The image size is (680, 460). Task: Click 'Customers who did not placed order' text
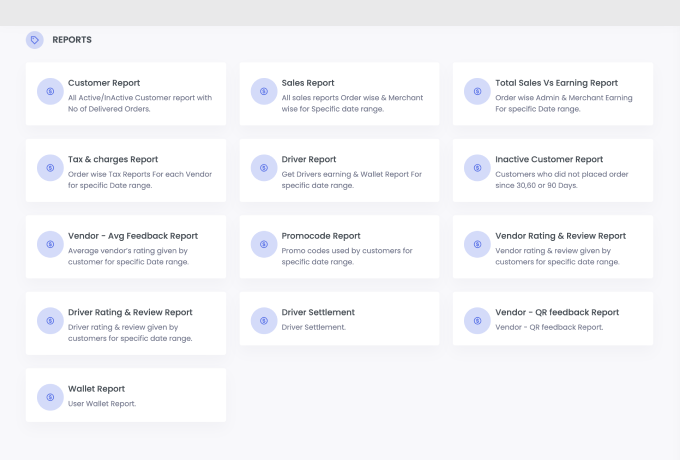562,179
